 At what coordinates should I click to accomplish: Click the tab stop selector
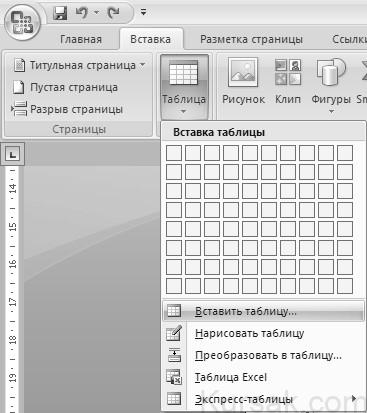12,154
